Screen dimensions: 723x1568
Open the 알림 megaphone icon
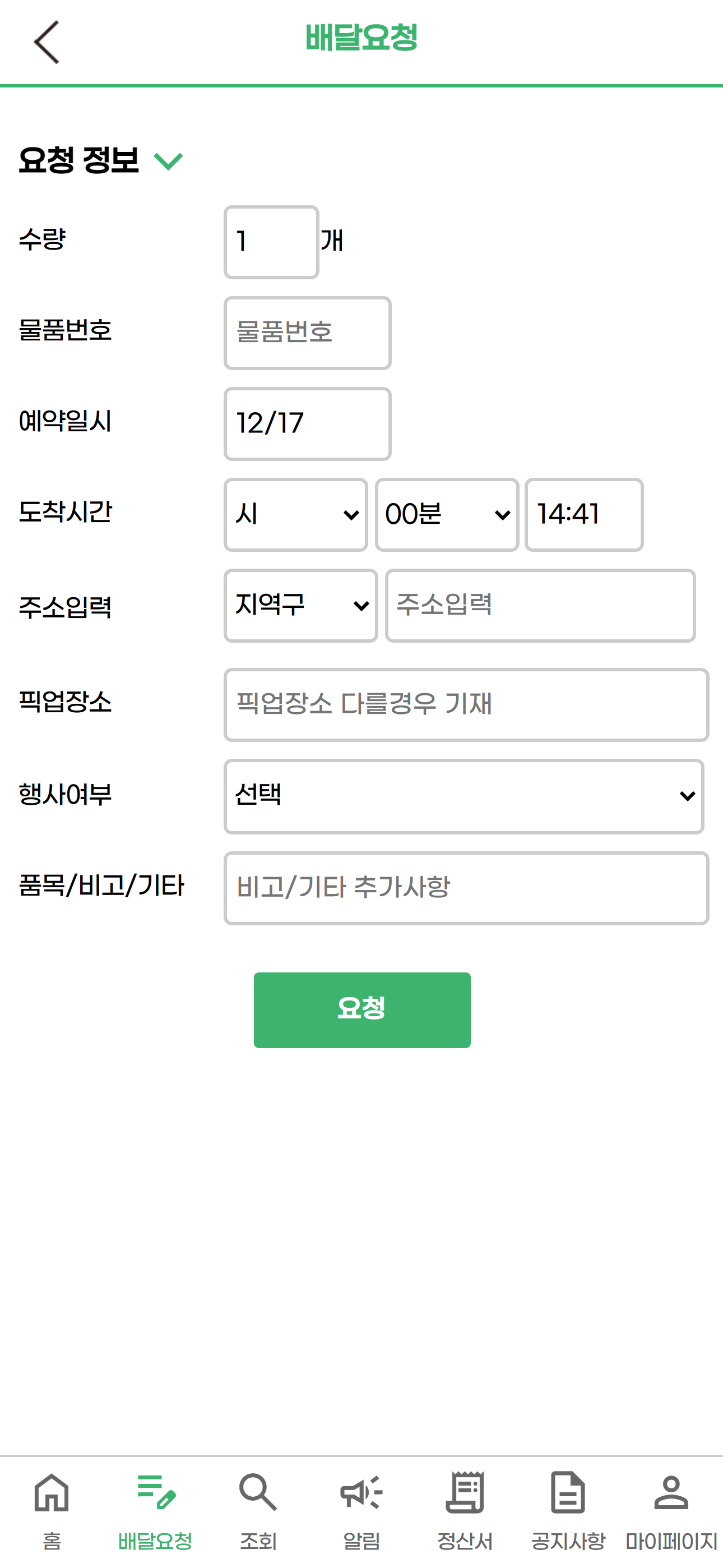361,1492
